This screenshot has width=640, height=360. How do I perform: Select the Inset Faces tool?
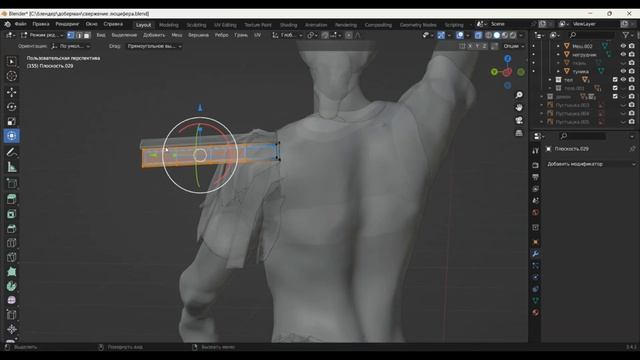[11, 214]
